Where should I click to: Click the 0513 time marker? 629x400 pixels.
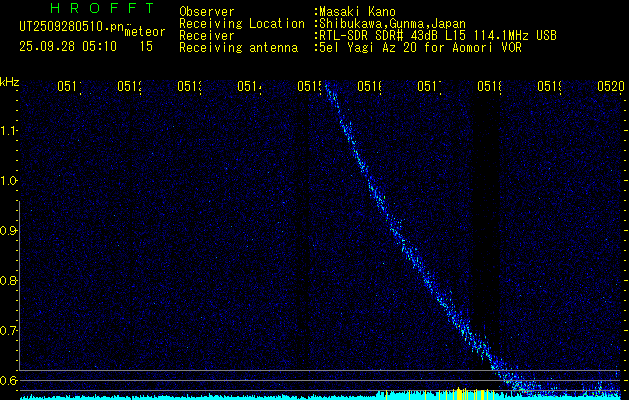(x=189, y=87)
